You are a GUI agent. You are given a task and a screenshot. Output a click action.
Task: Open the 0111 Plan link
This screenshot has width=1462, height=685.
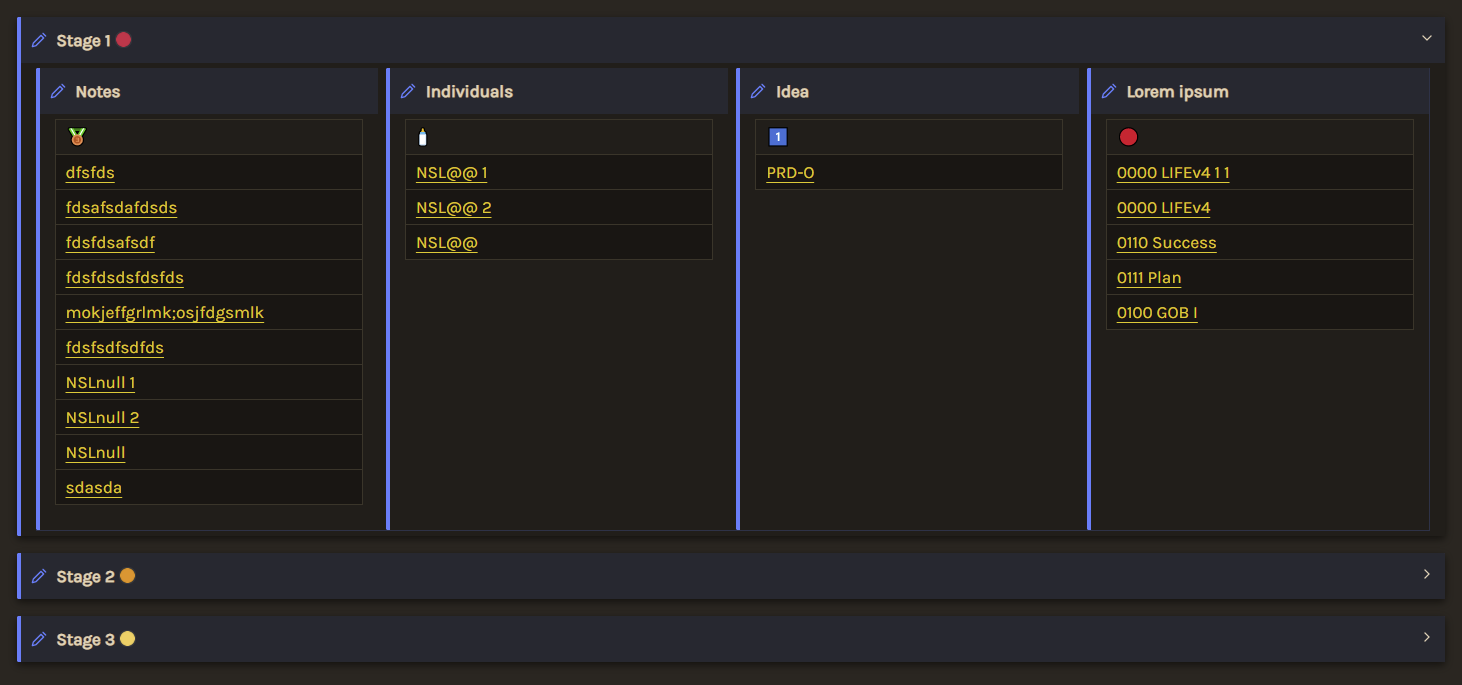click(1149, 278)
